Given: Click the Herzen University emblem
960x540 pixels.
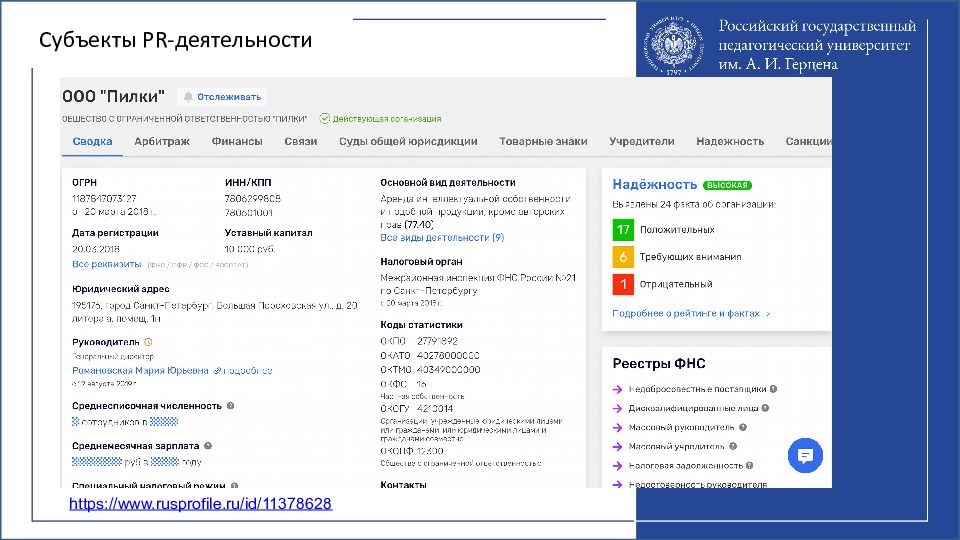Looking at the screenshot, I should click(x=673, y=46).
